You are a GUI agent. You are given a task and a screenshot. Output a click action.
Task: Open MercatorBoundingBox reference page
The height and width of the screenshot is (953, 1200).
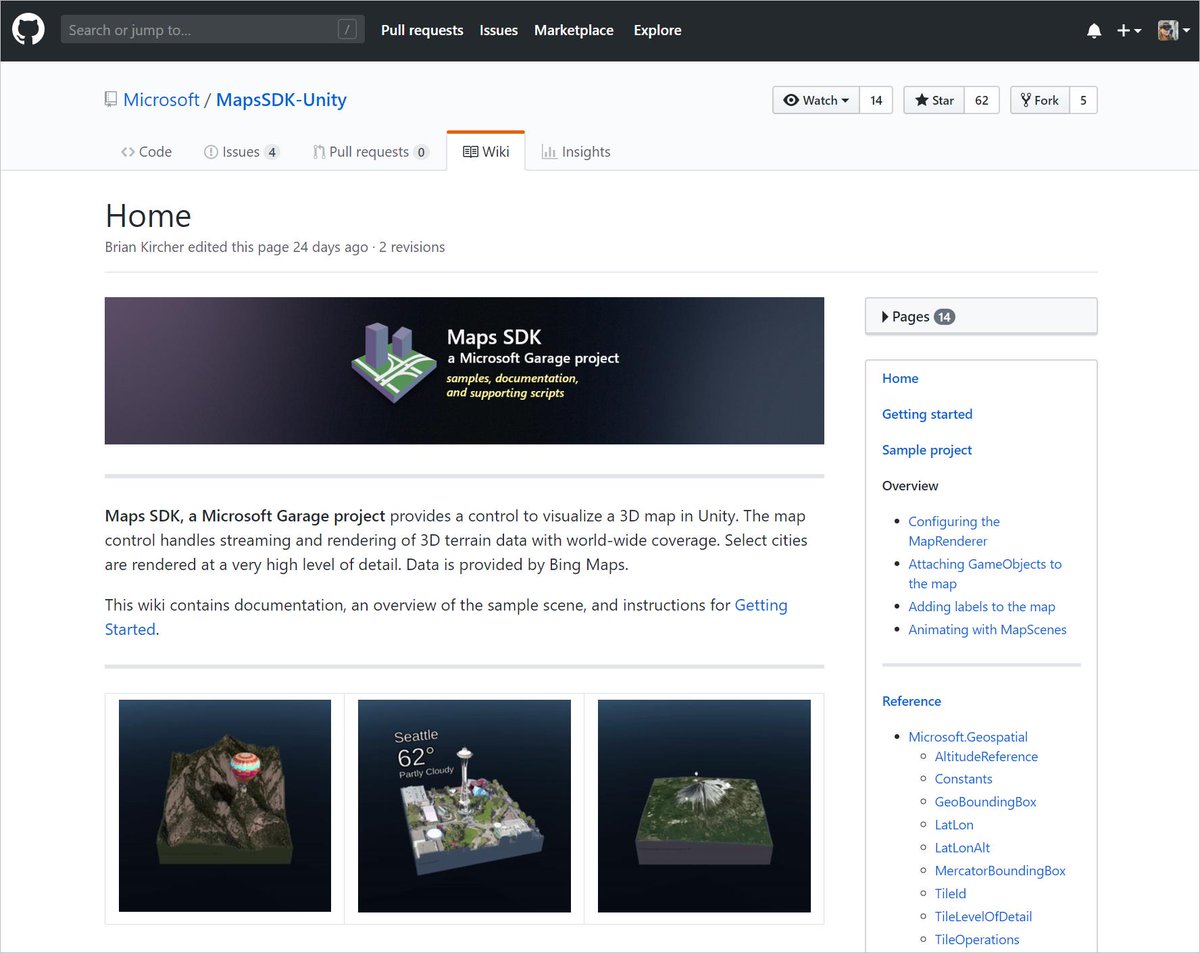1000,871
